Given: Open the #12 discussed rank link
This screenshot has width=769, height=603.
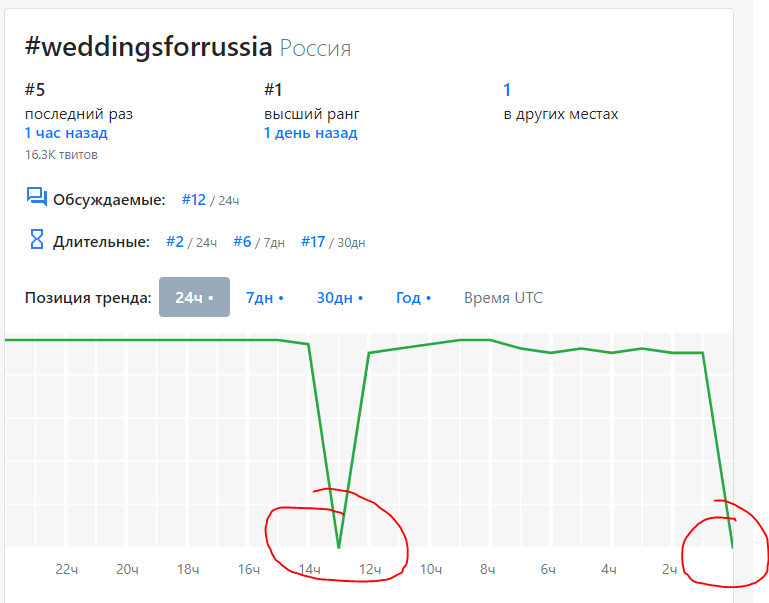Looking at the screenshot, I should [194, 200].
